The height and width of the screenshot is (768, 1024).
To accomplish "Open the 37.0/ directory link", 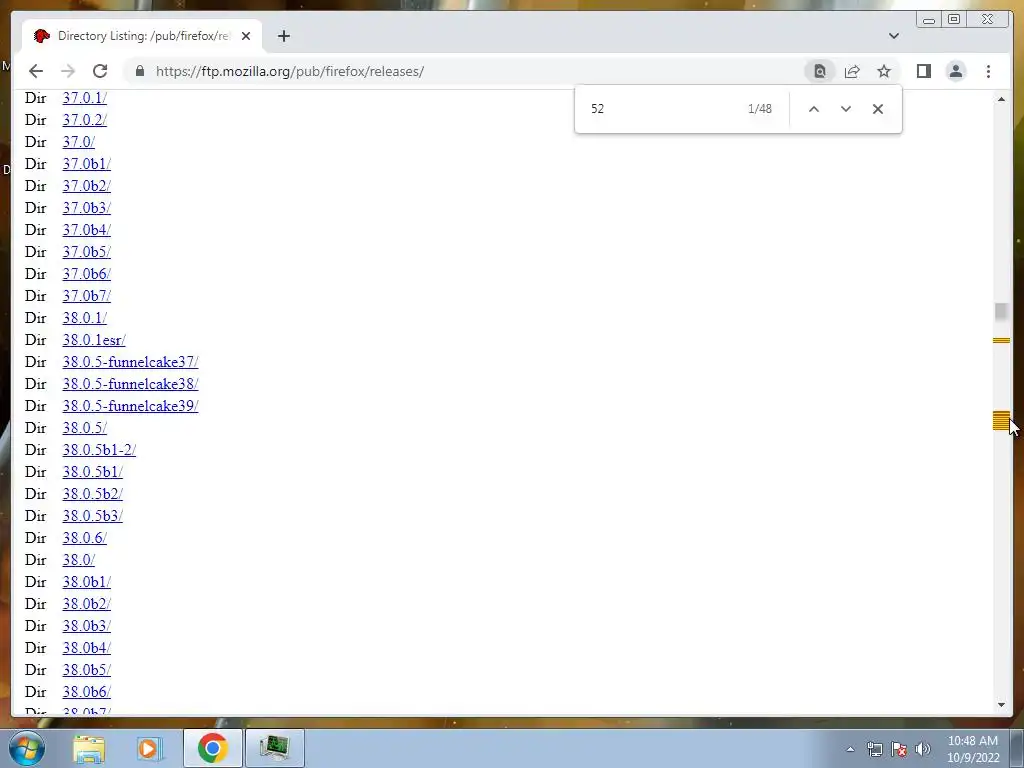I will 78,142.
